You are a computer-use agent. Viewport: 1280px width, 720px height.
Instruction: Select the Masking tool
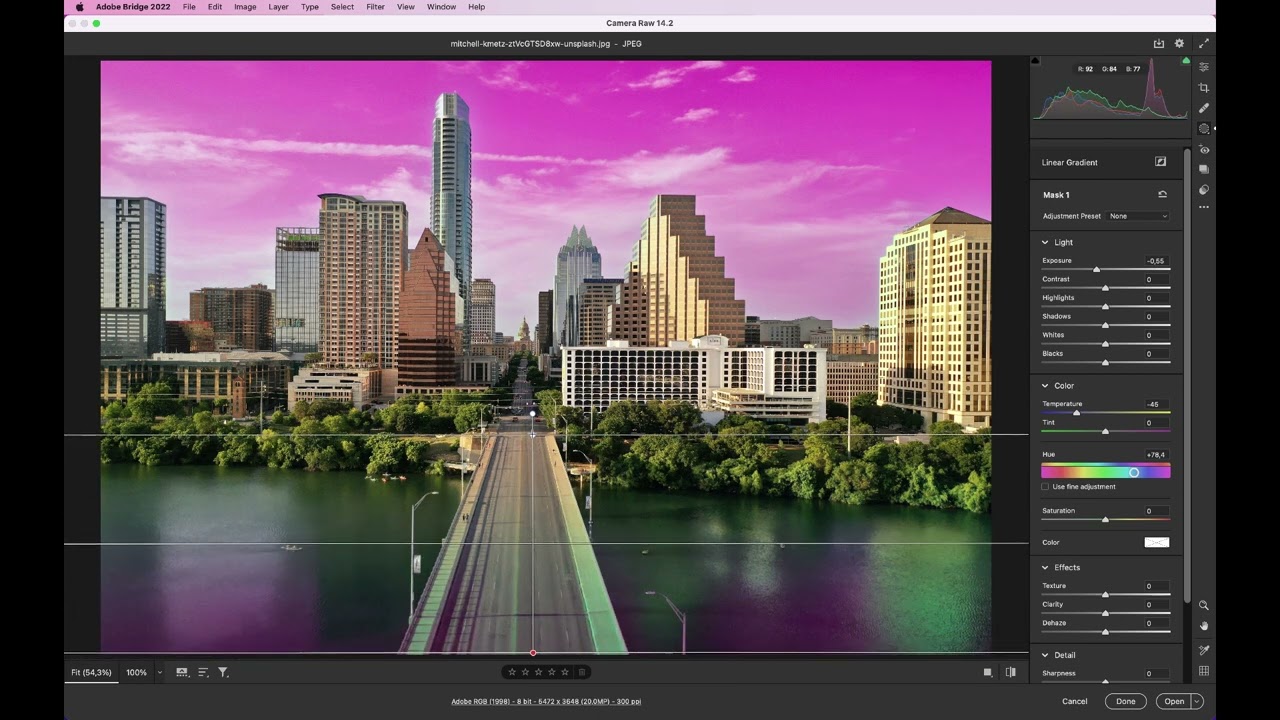pos(1203,128)
